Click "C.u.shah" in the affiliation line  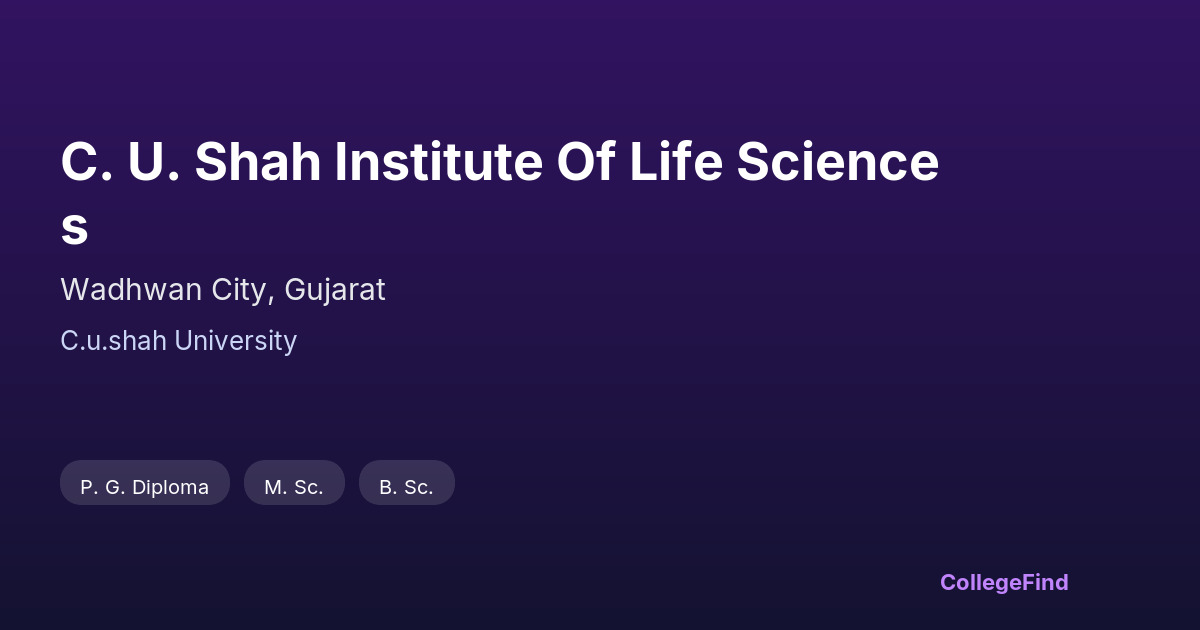(113, 341)
